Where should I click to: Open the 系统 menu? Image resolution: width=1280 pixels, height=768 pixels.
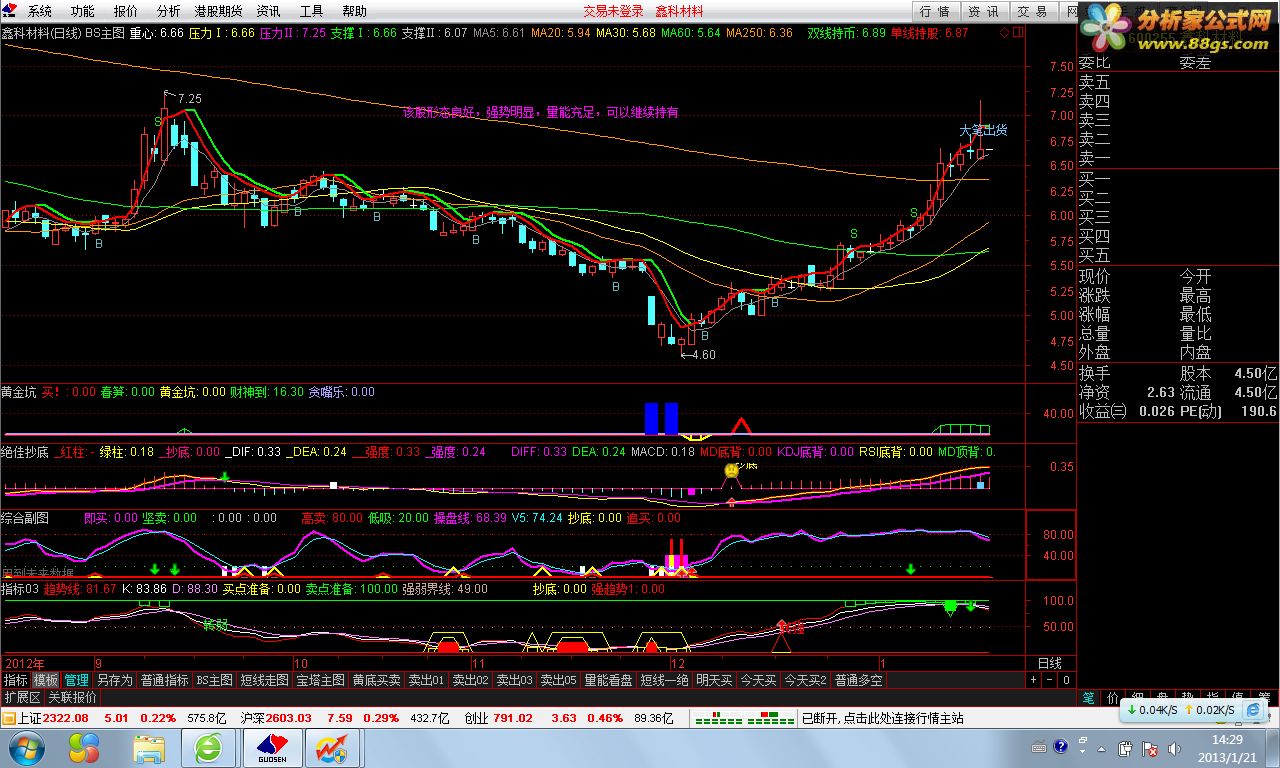39,11
